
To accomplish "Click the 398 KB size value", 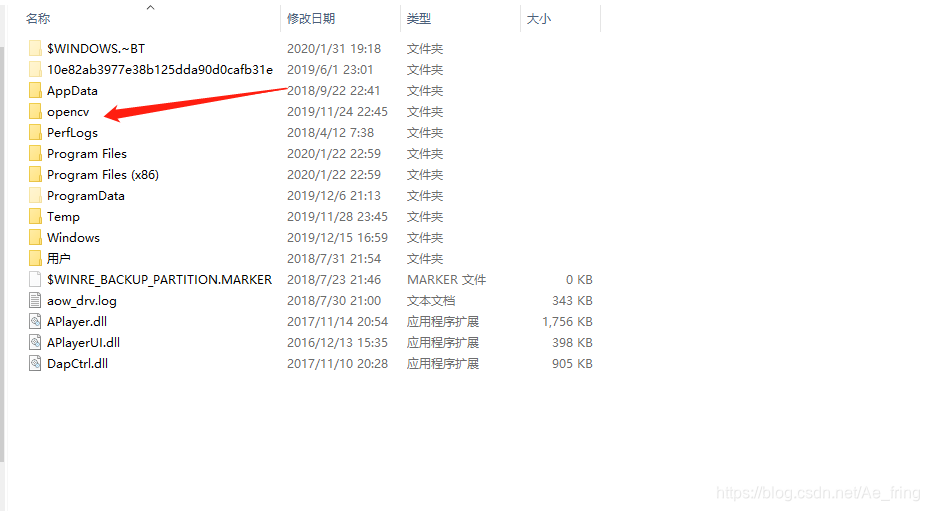I will pos(572,343).
